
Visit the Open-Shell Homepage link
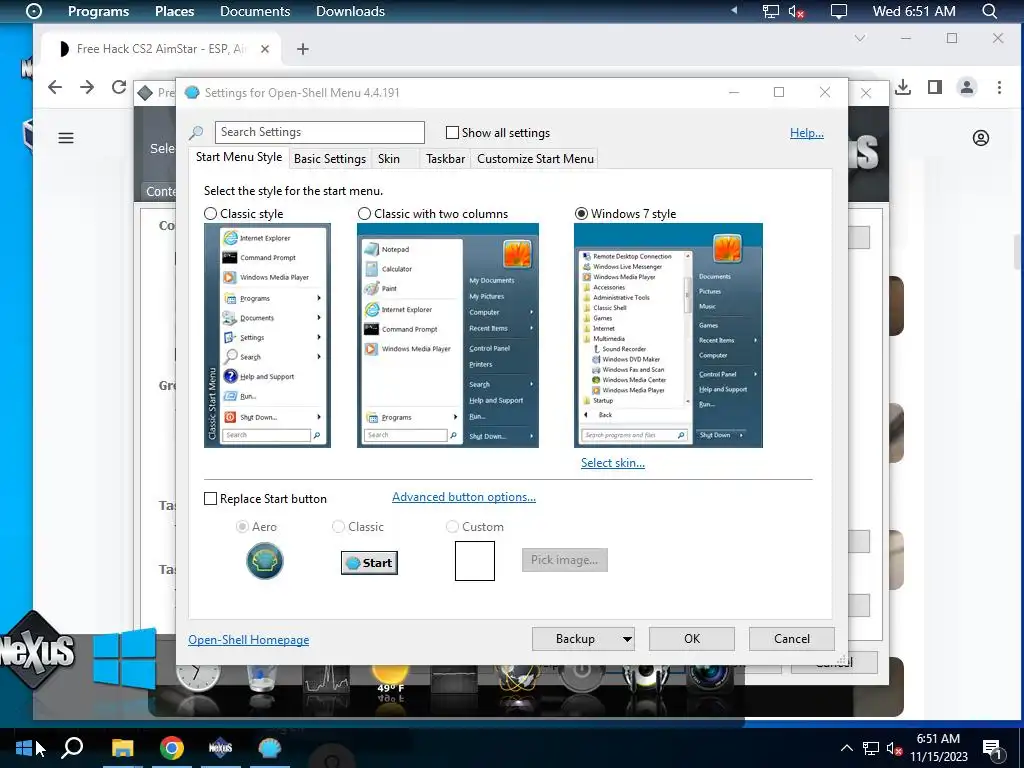(249, 640)
